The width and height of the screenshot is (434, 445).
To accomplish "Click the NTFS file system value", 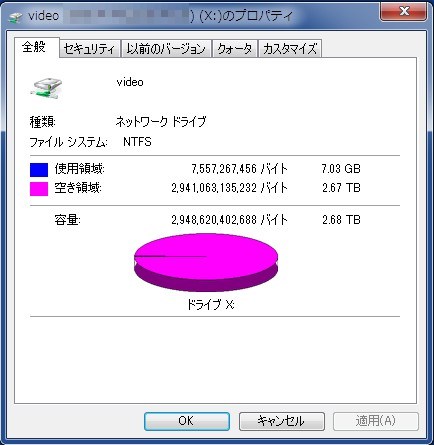I will pyautogui.click(x=137, y=142).
